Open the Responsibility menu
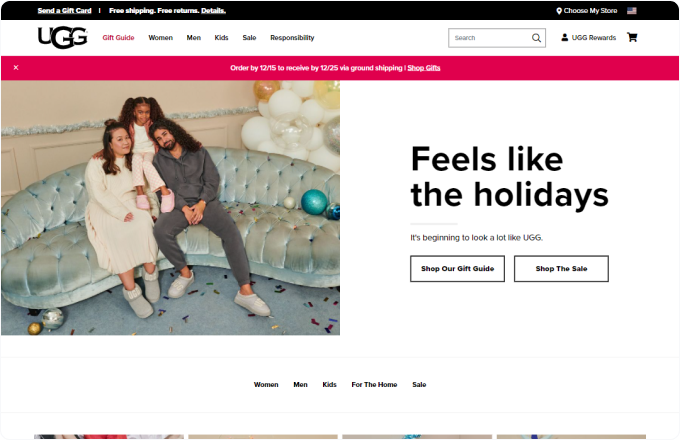 pos(292,38)
